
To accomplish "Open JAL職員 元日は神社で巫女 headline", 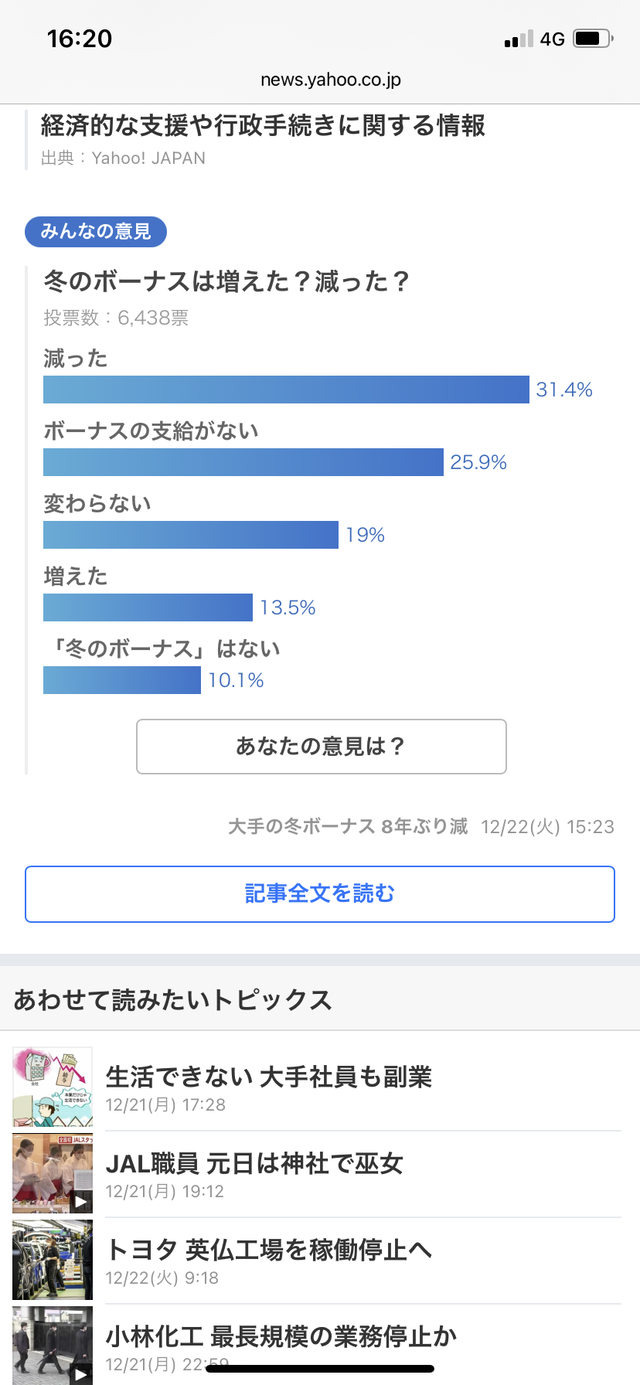I will [254, 1163].
